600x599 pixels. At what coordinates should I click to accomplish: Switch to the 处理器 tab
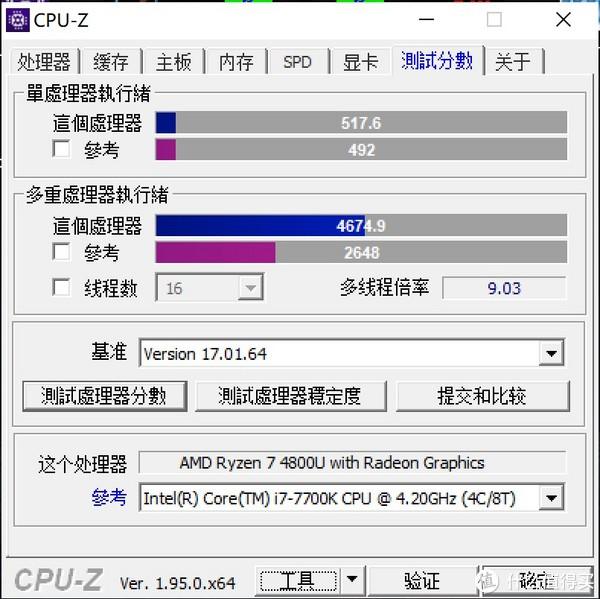tap(44, 62)
